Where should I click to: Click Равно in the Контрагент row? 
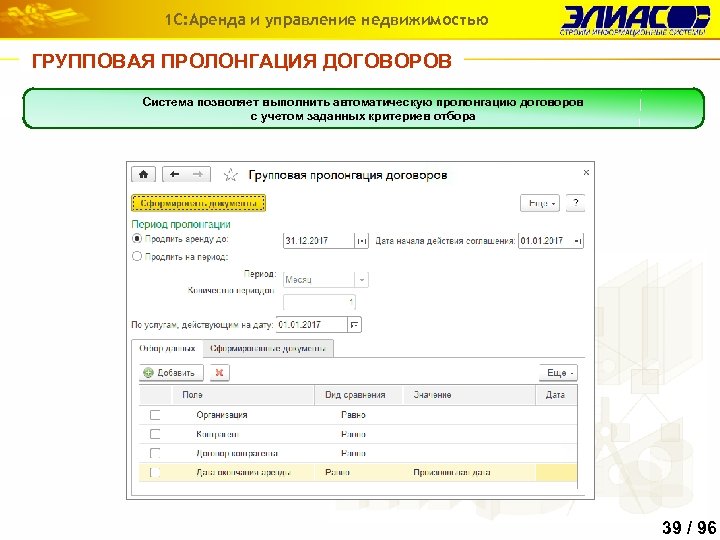click(x=353, y=434)
